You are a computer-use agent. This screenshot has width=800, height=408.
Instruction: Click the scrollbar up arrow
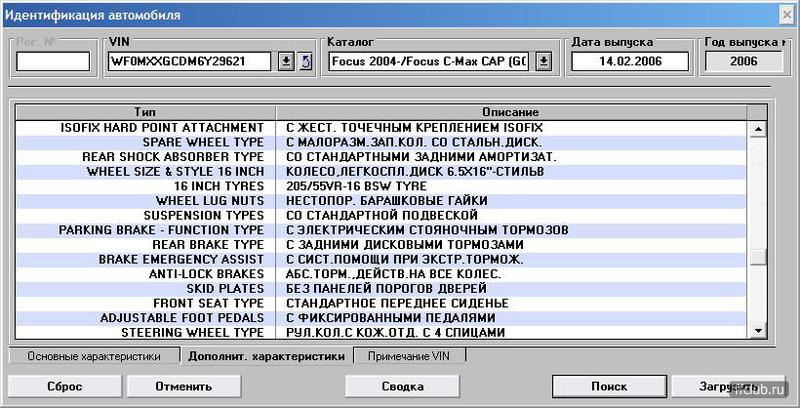point(759,129)
